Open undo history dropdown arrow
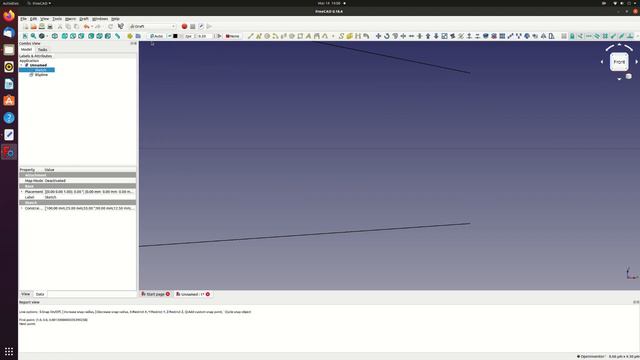This screenshot has height=360, width=640. [x=91, y=27]
